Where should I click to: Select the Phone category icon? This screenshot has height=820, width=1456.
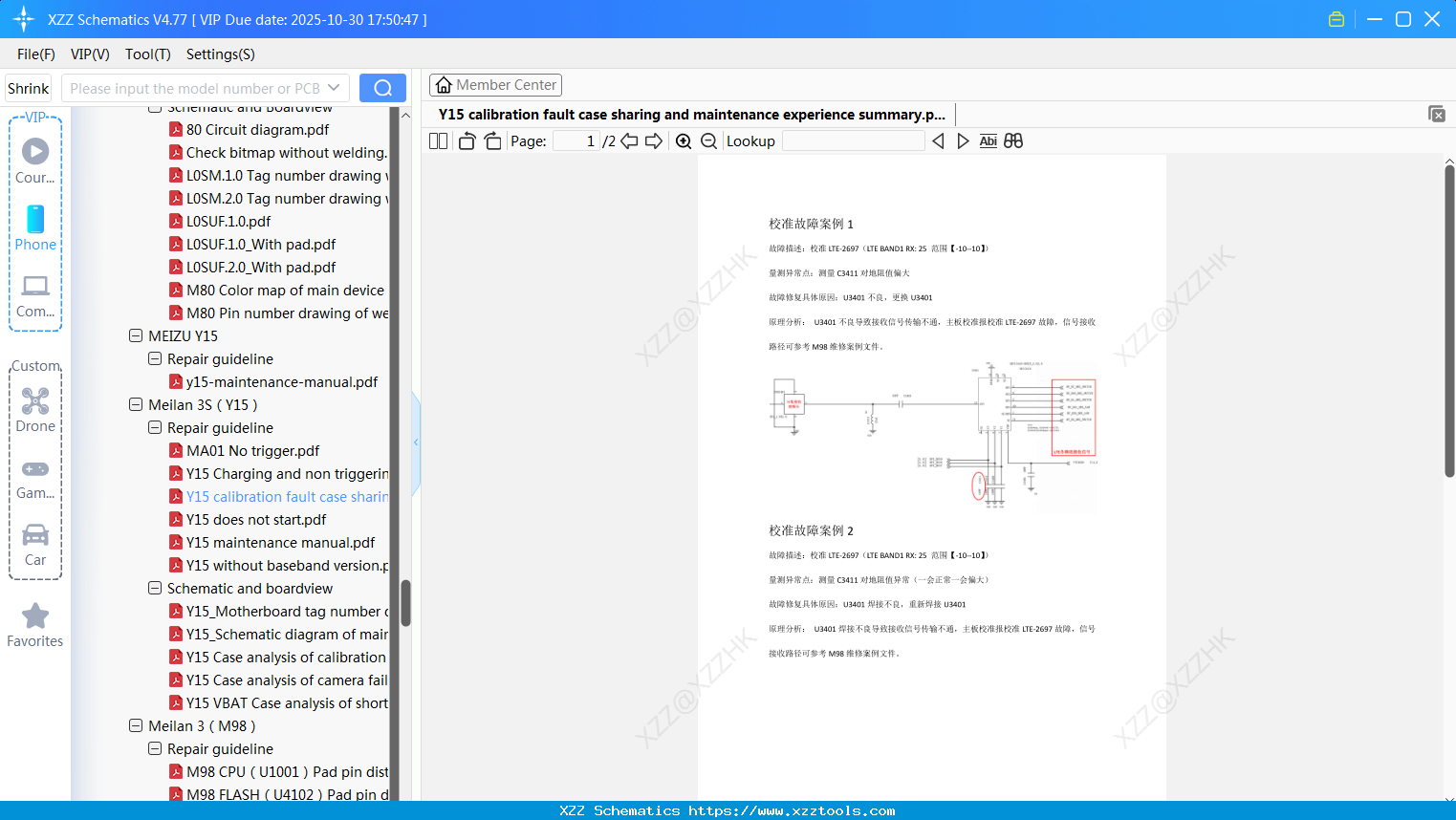click(x=35, y=228)
